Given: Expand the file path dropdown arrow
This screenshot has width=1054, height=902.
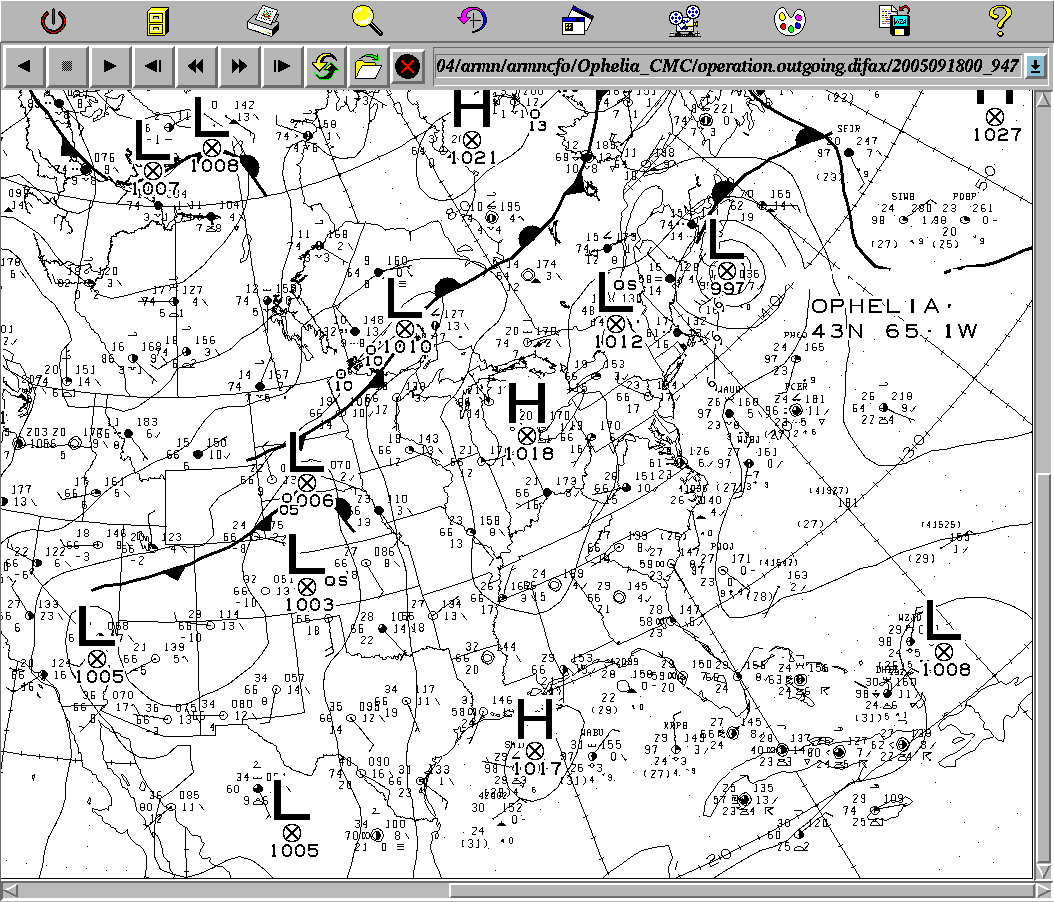Looking at the screenshot, I should 1035,67.
